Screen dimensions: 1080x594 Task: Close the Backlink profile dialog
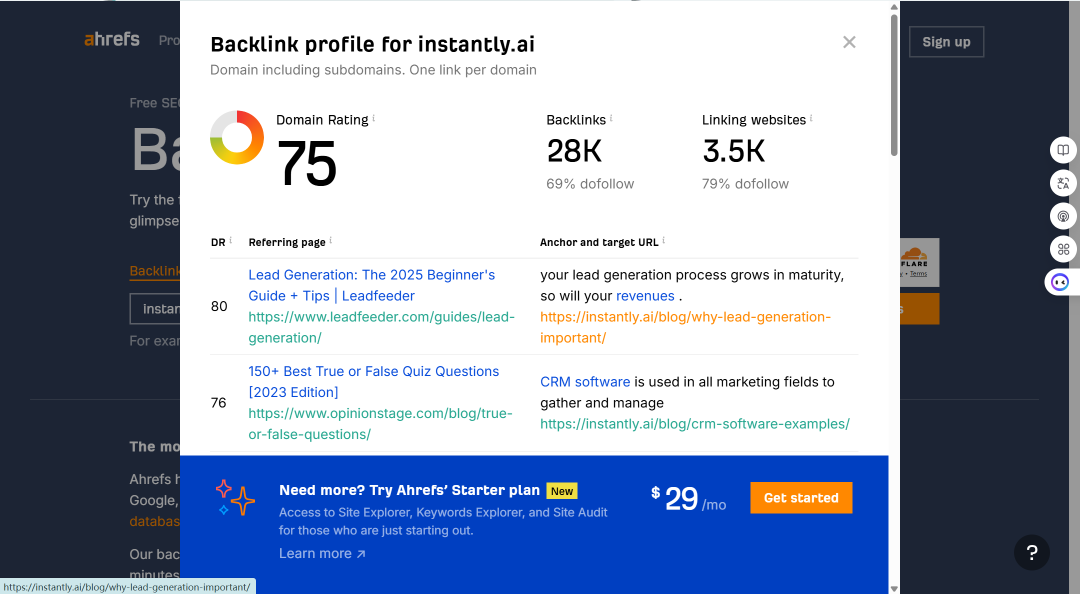click(849, 42)
